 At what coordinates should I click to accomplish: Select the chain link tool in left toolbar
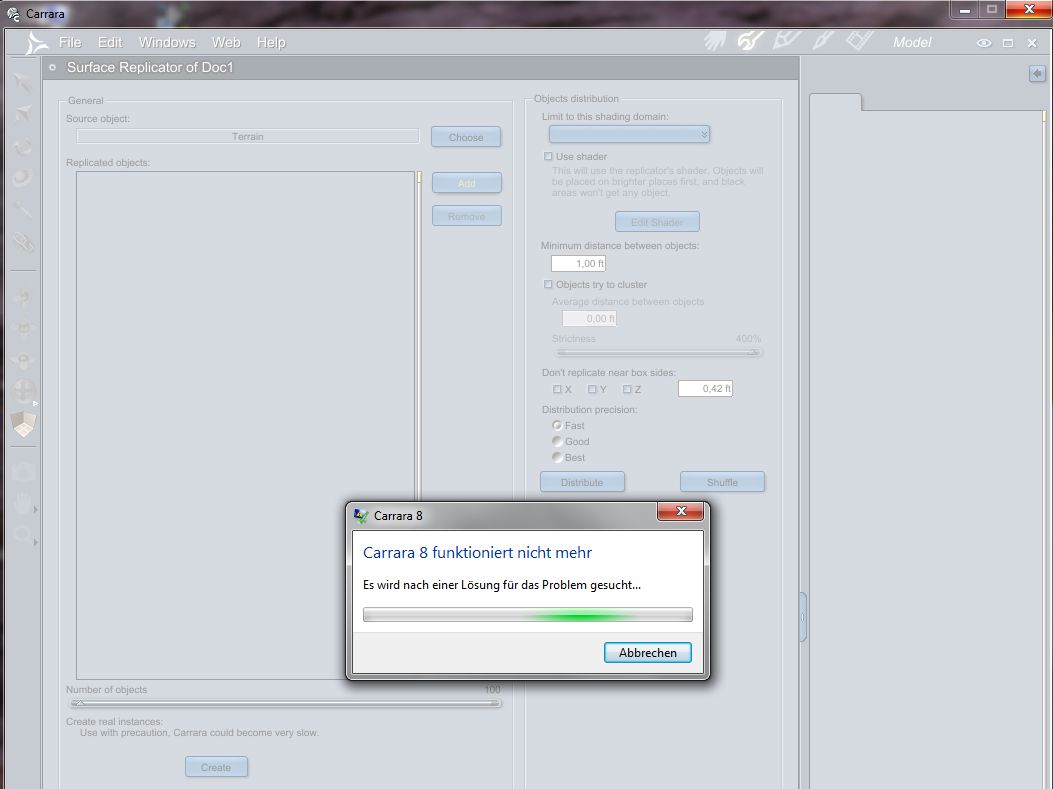coord(23,242)
